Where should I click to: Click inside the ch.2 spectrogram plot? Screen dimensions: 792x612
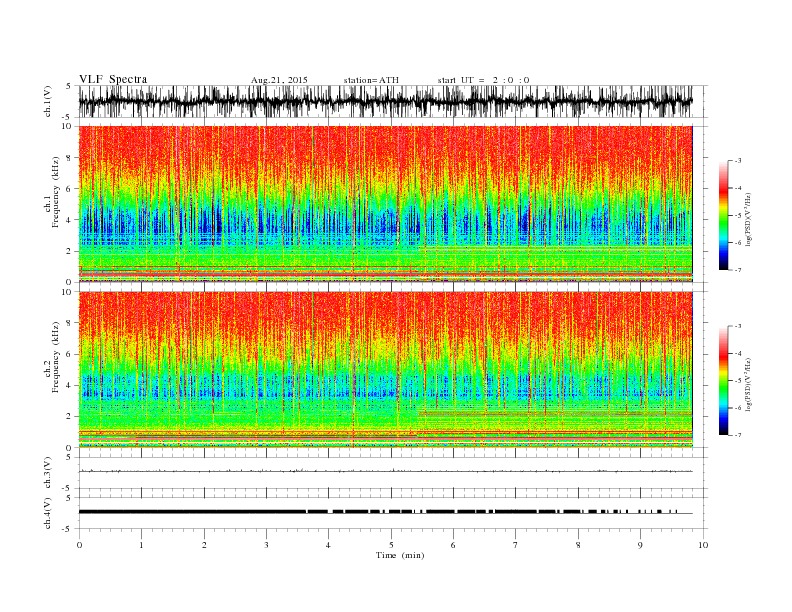coord(385,369)
